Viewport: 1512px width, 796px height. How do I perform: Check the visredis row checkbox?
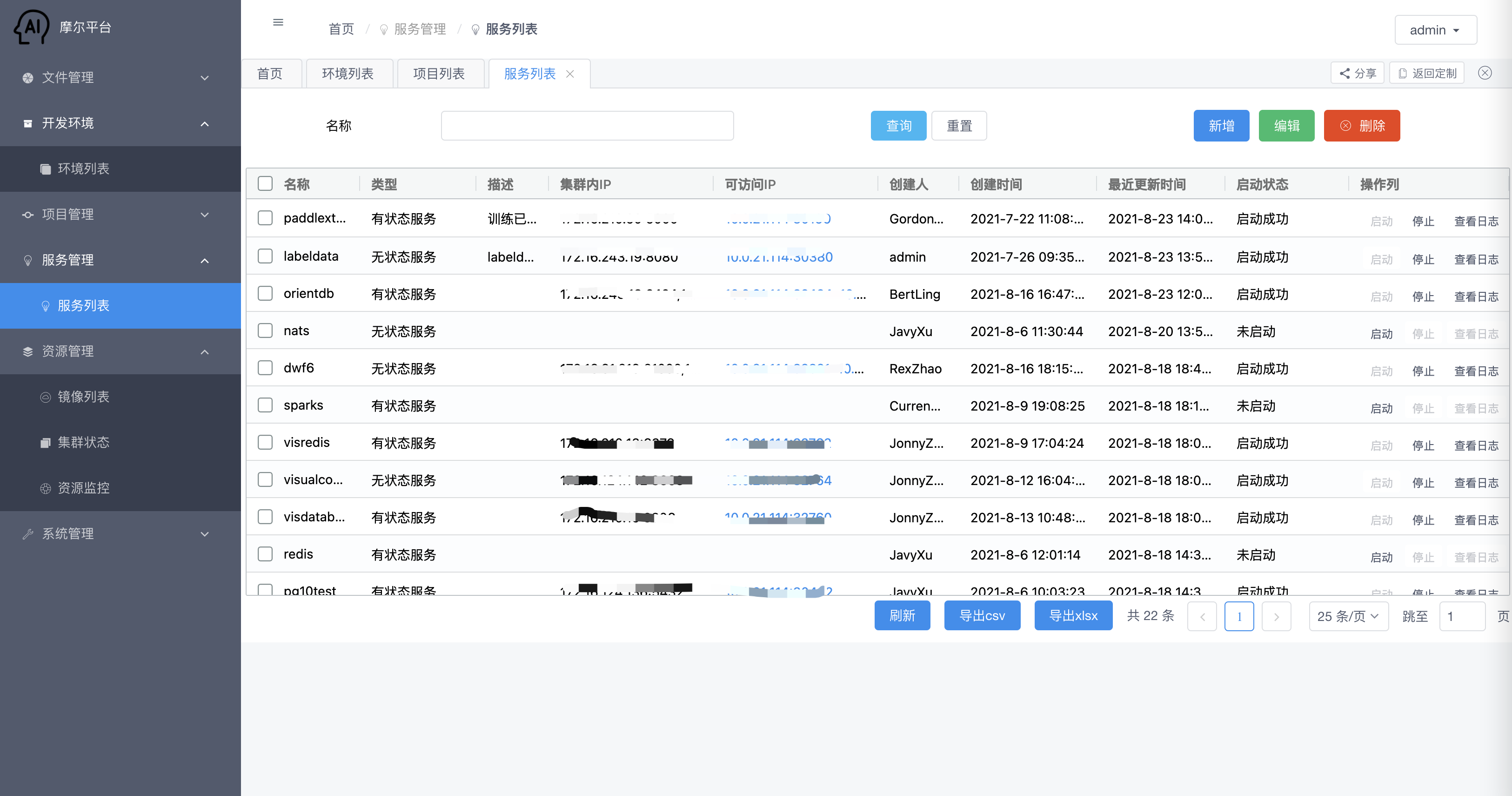tap(265, 442)
